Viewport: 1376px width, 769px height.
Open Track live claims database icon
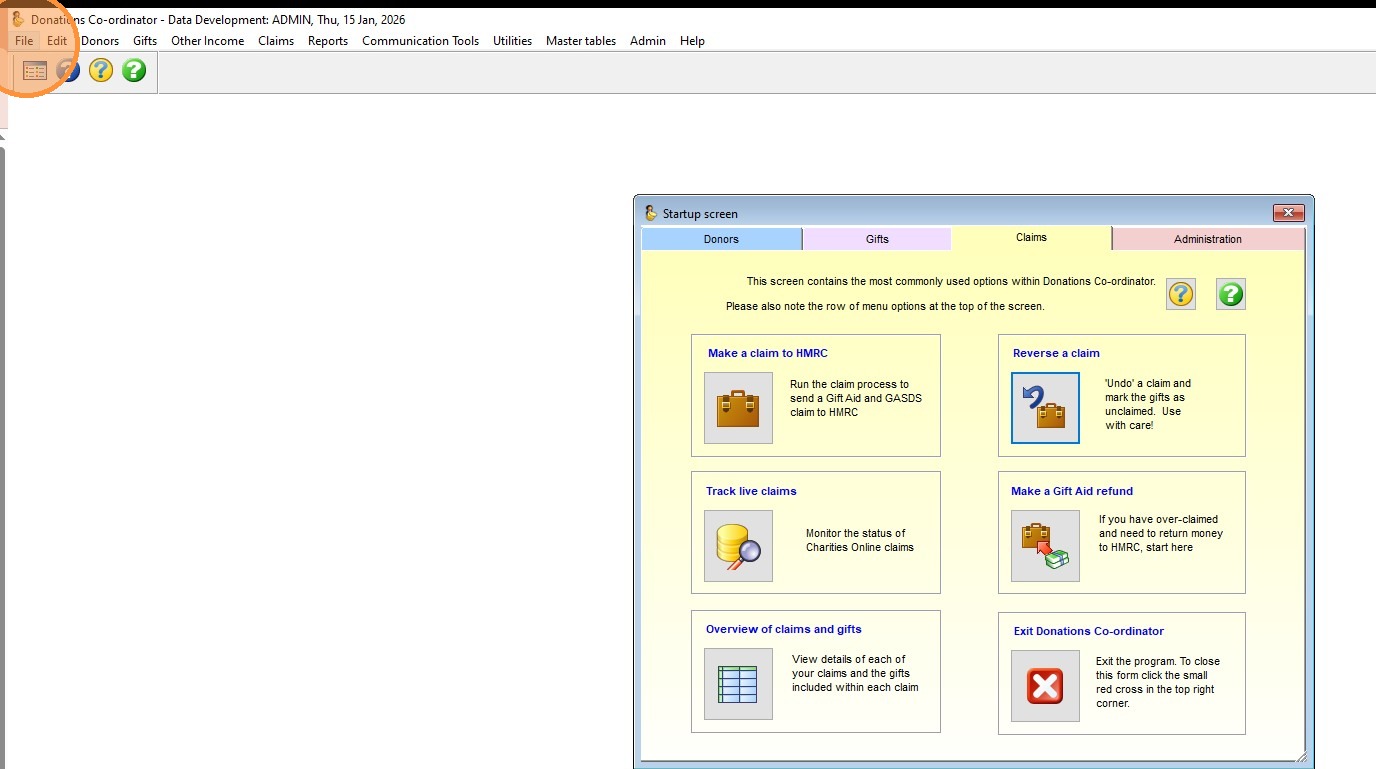tap(738, 546)
